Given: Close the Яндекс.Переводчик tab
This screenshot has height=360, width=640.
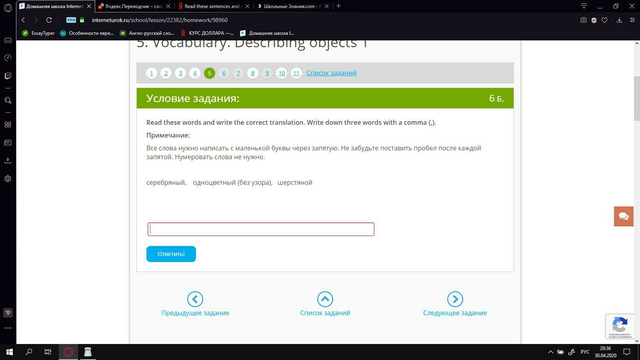Looking at the screenshot, I should pyautogui.click(x=168, y=6).
